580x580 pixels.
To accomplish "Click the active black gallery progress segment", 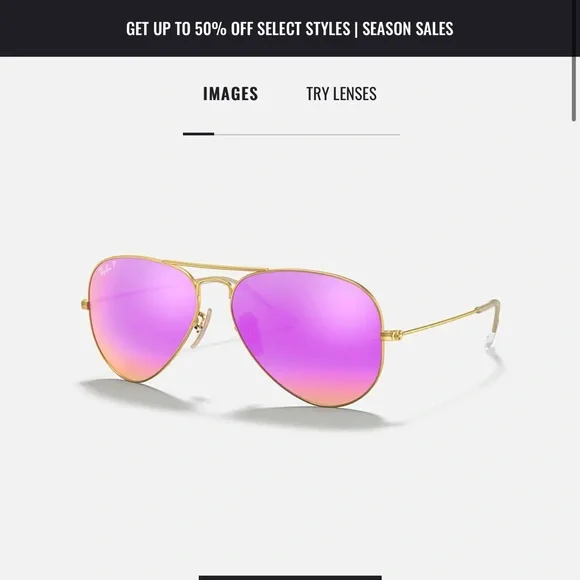I will pyautogui.click(x=199, y=134).
